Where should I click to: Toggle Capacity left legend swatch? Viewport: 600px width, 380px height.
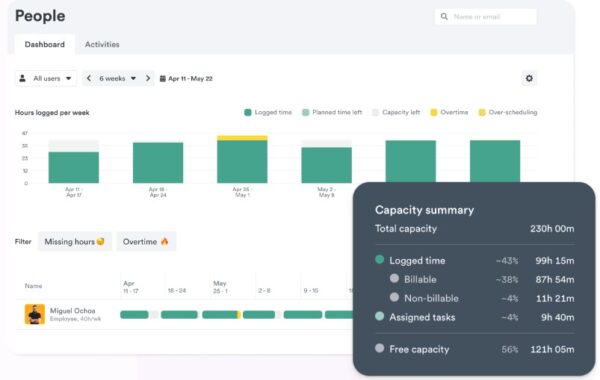point(375,113)
